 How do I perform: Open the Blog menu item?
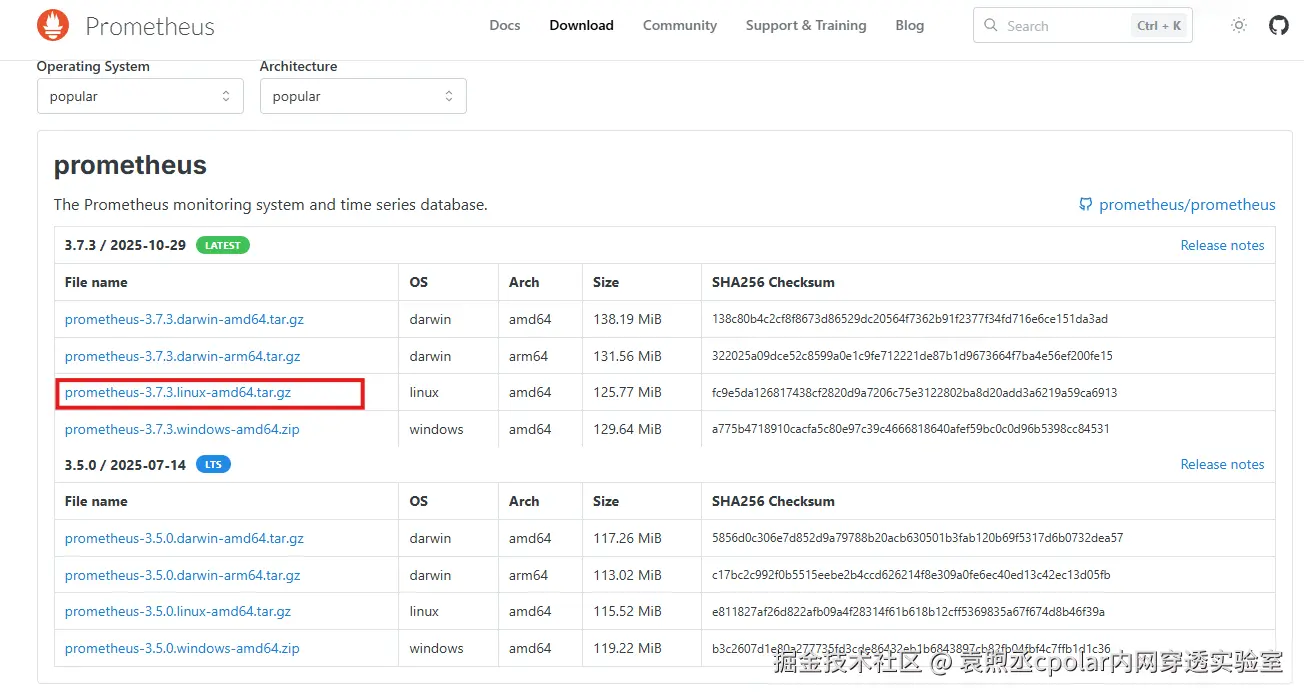910,25
